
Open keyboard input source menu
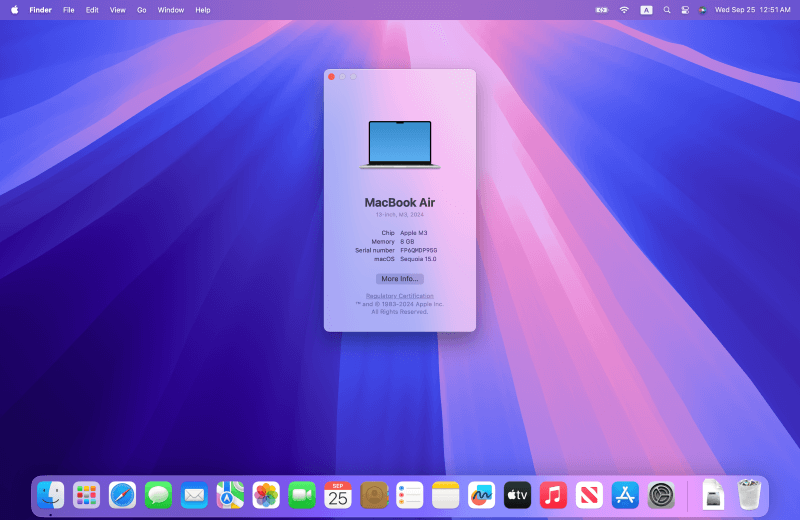tap(646, 10)
